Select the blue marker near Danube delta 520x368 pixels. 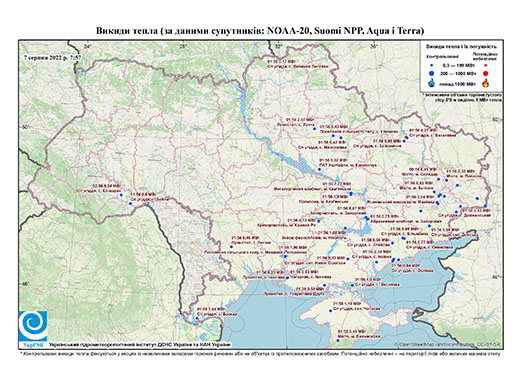197,318
